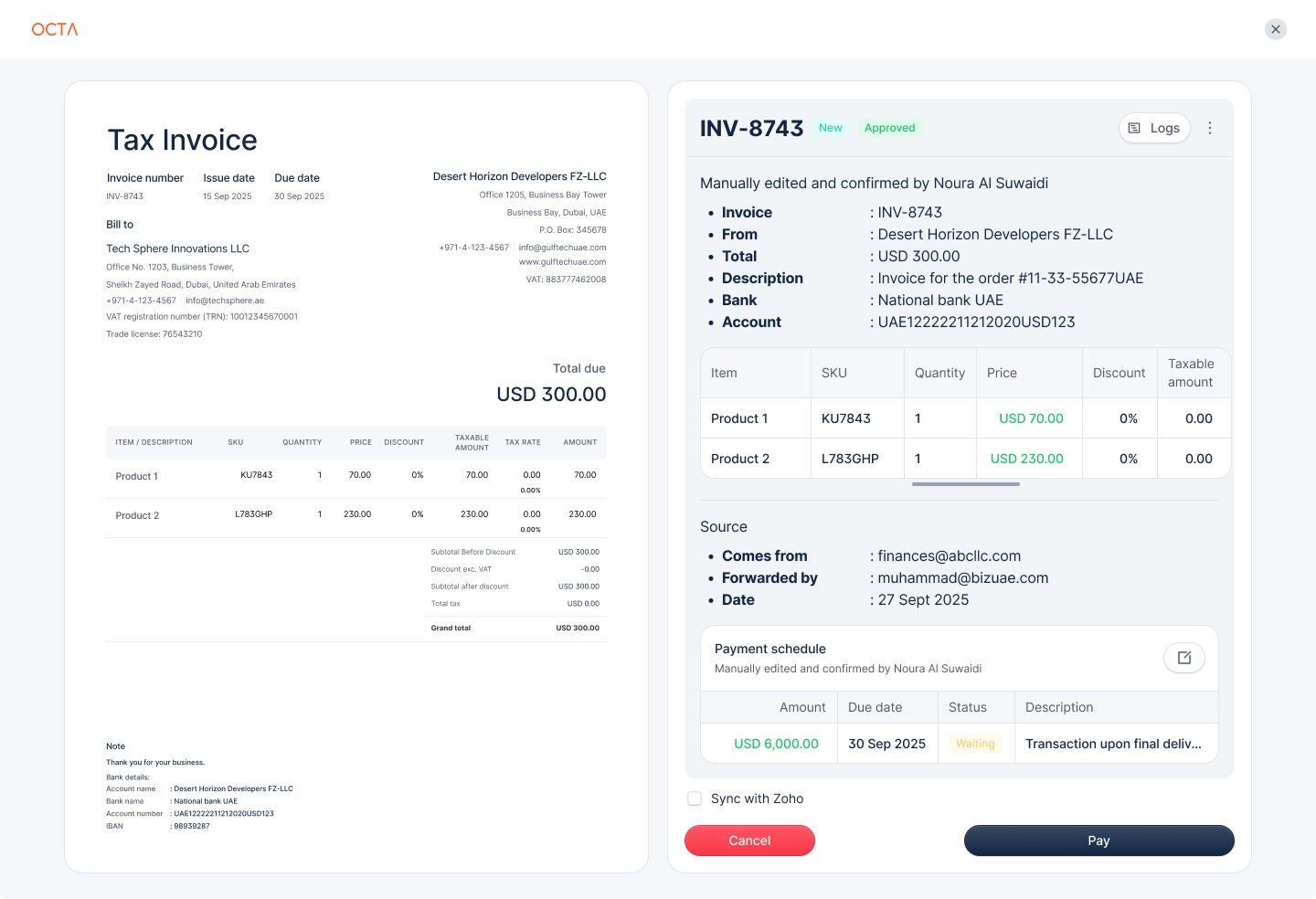Select the INV-8743 heading in the details panel

click(x=751, y=128)
